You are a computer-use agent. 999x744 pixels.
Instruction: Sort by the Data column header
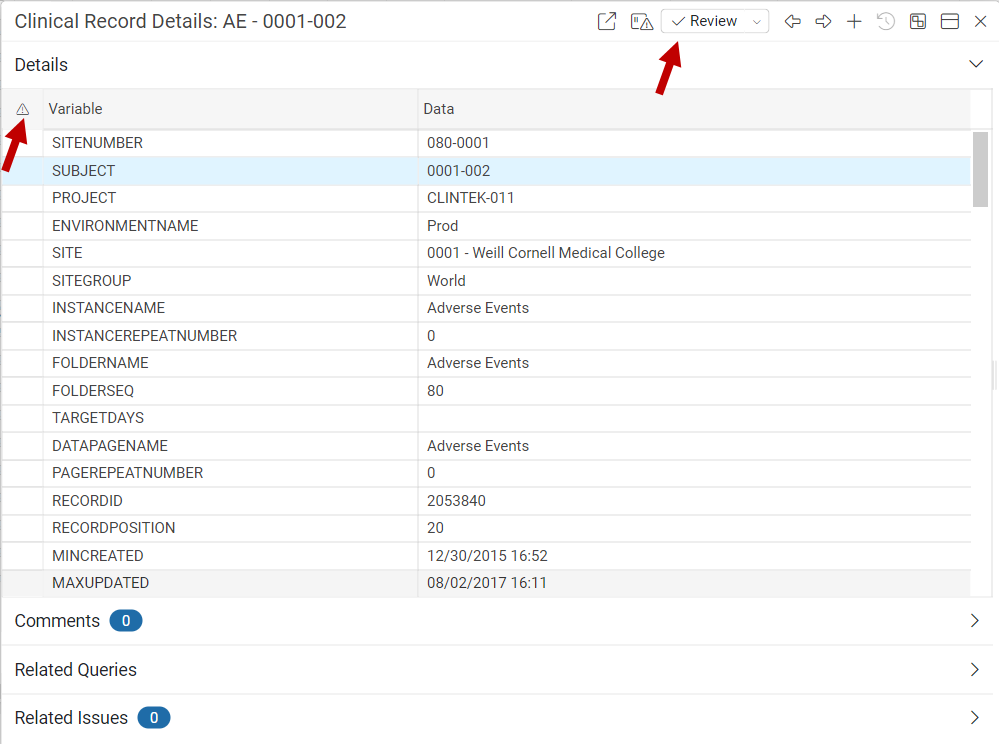click(x=694, y=109)
